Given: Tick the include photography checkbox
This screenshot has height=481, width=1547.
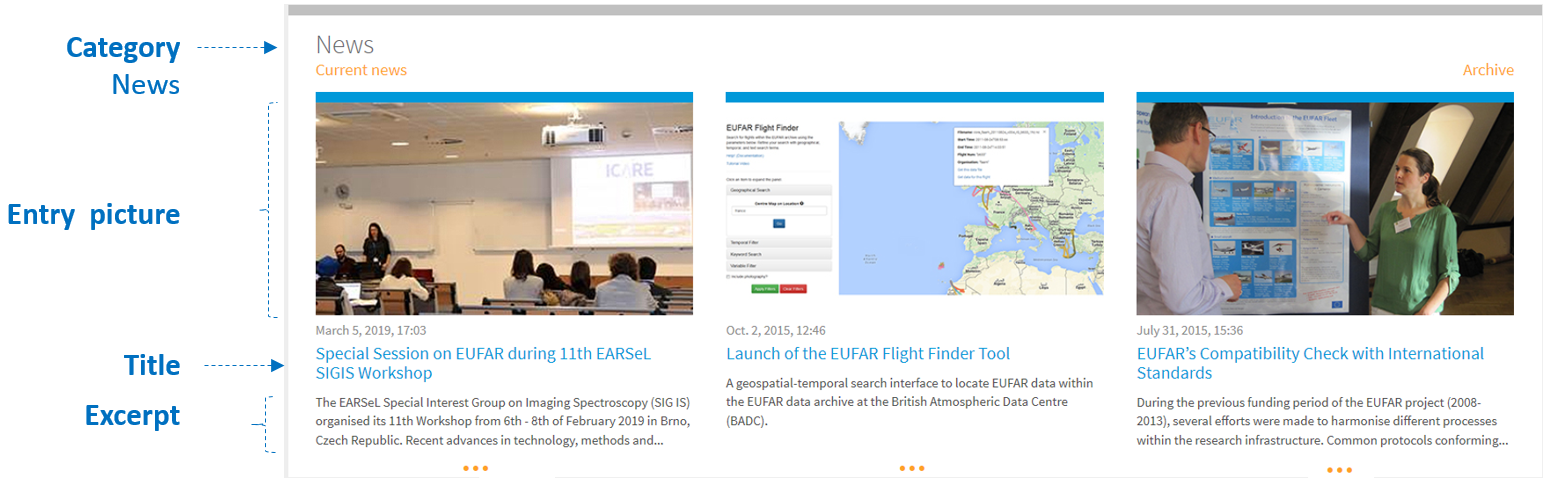Looking at the screenshot, I should [729, 276].
